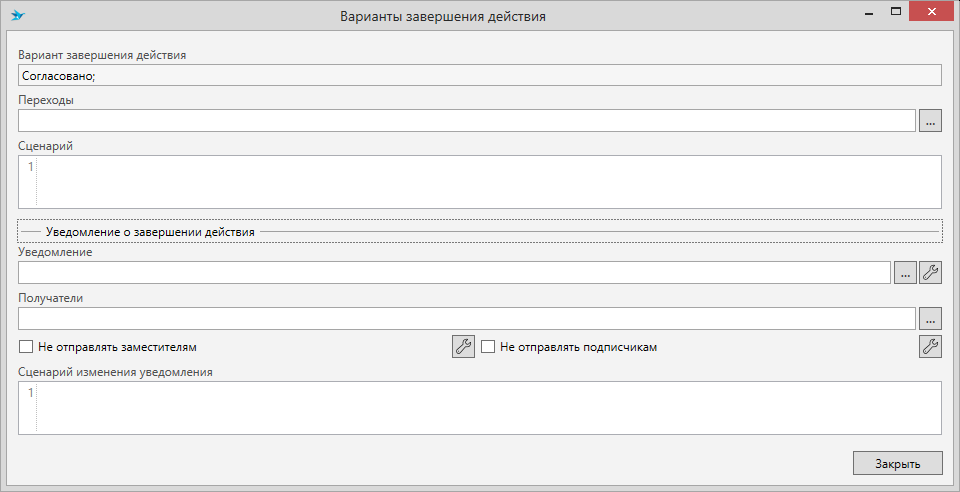Click the Уведомление о завершении действия group header
The width and height of the screenshot is (960, 492).
pos(150,232)
